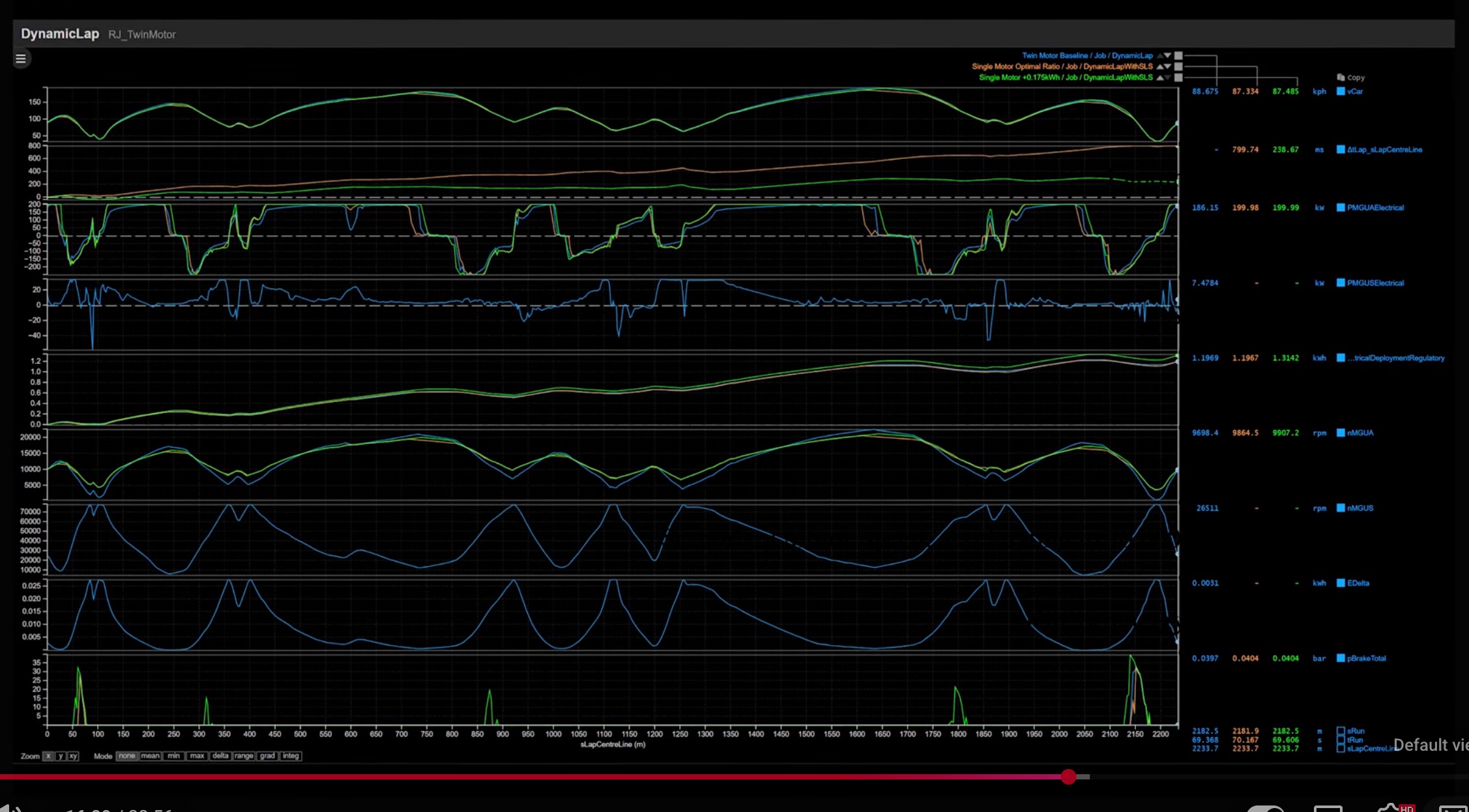
Task: Toggle the vCar channel checkbox
Action: pyautogui.click(x=1341, y=91)
